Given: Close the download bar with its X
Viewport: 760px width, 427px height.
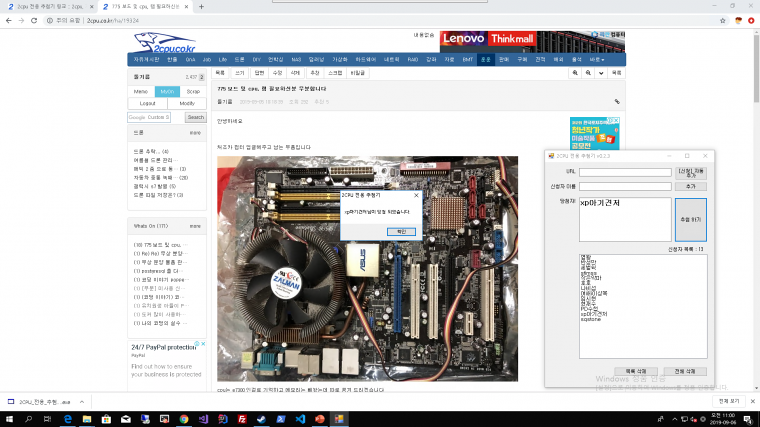Looking at the screenshot, I should (752, 401).
